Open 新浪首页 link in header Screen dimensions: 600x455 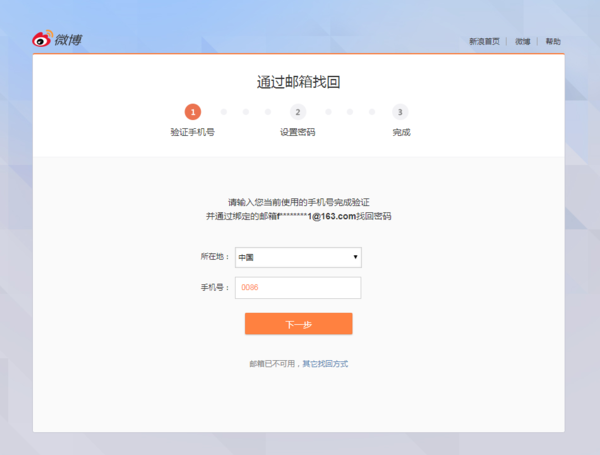[x=484, y=42]
